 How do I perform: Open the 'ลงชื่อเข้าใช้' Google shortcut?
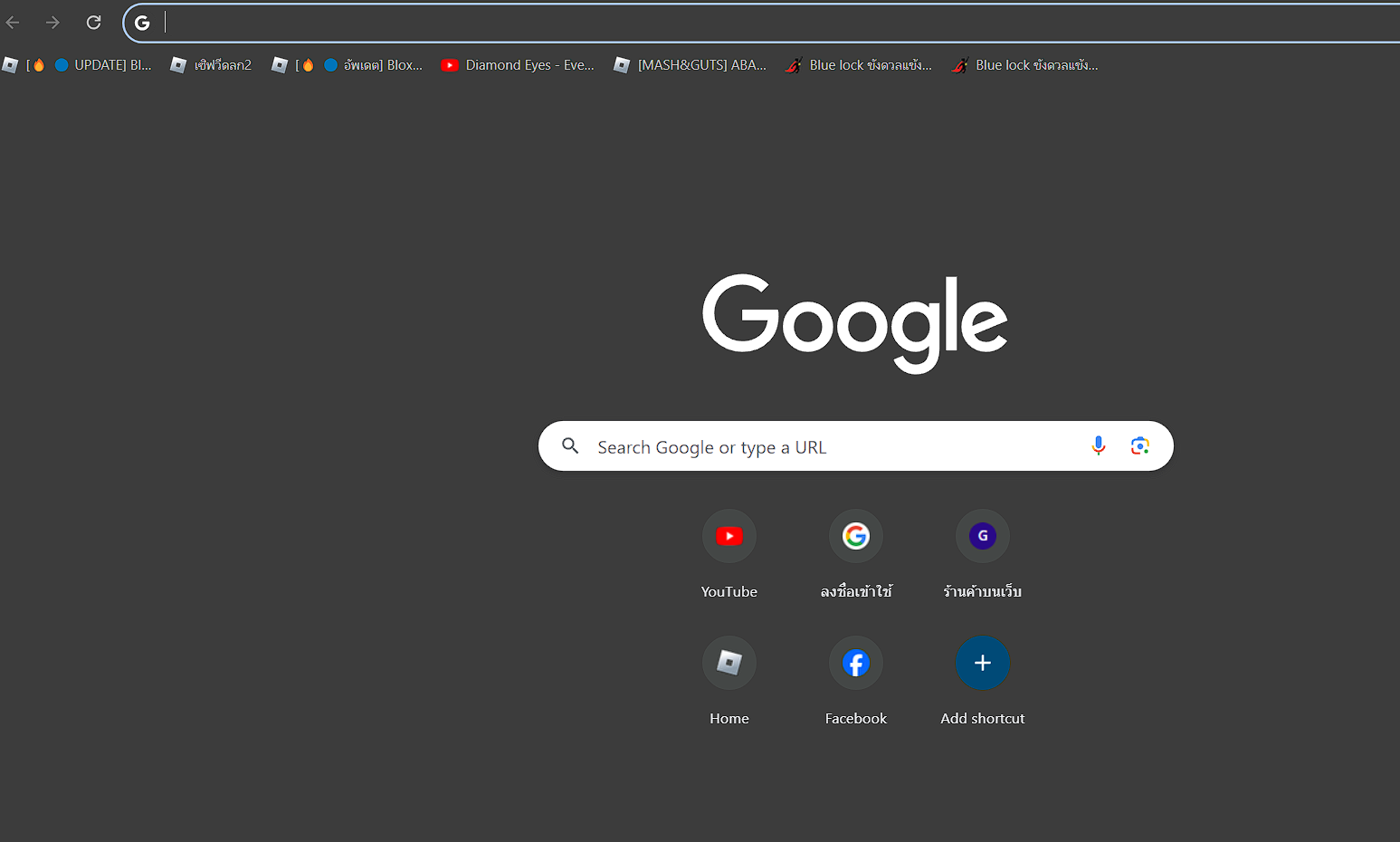tap(856, 554)
